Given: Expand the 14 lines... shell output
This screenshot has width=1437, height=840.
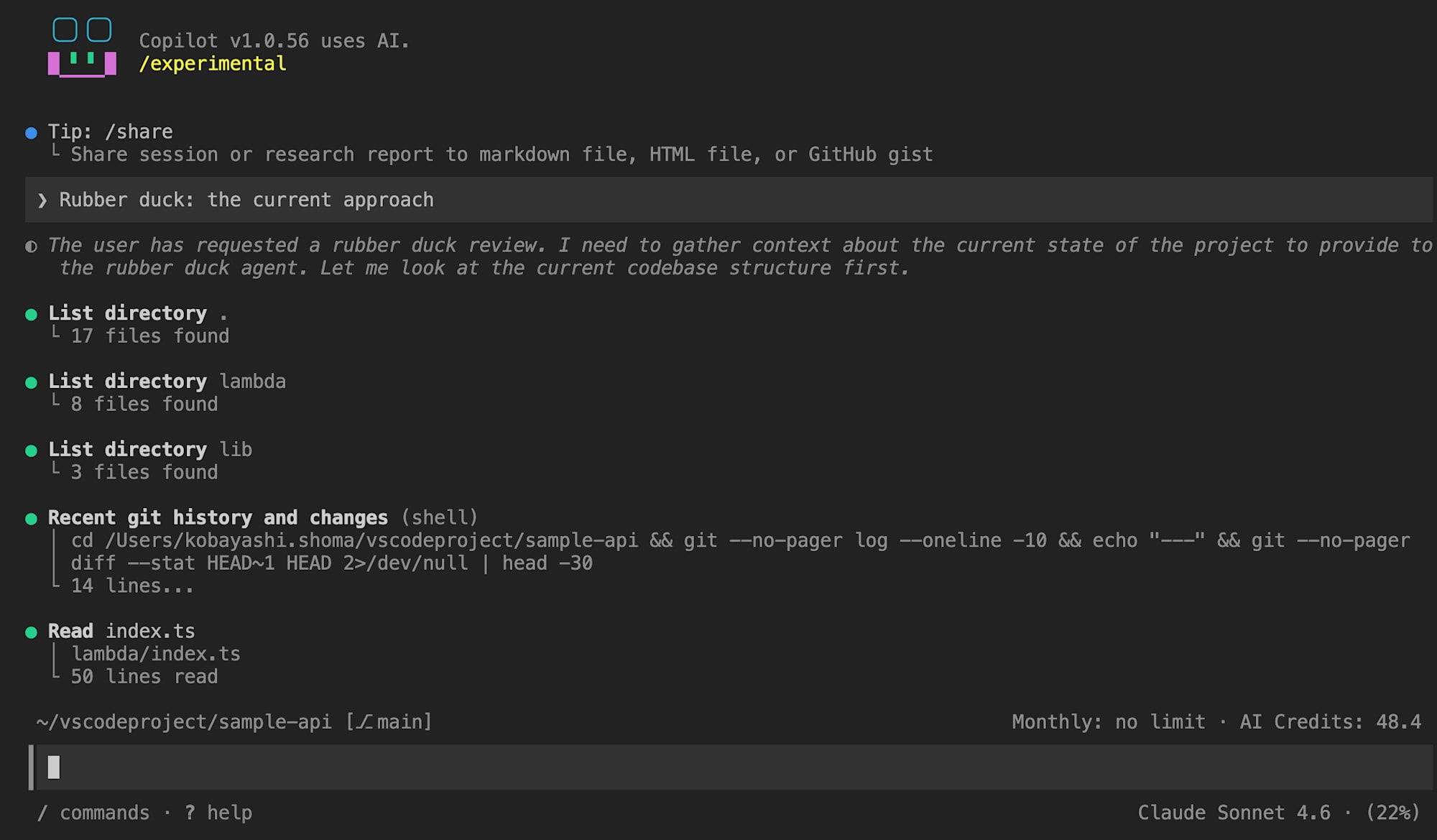Looking at the screenshot, I should point(132,586).
